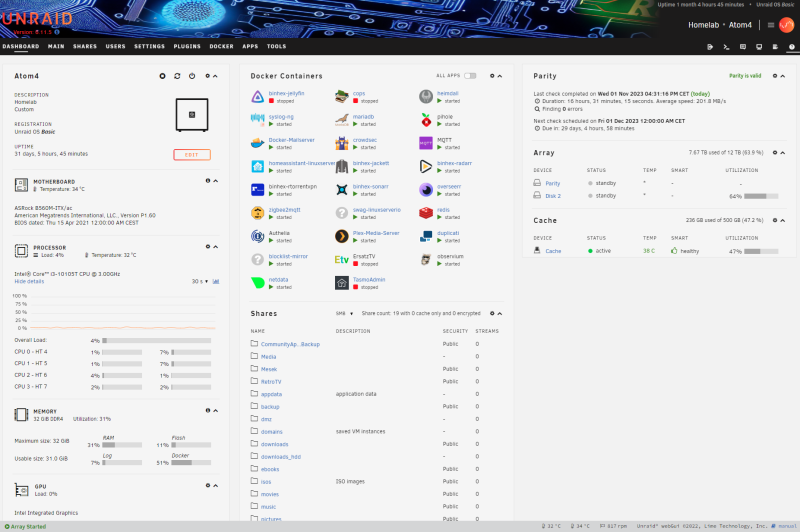This screenshot has width=800, height=532.
Task: Click the binhex-radarr container icon
Action: point(426,166)
